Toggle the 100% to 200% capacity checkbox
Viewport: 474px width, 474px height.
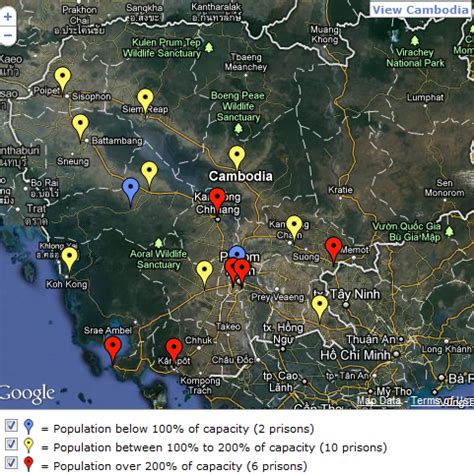click(x=11, y=444)
